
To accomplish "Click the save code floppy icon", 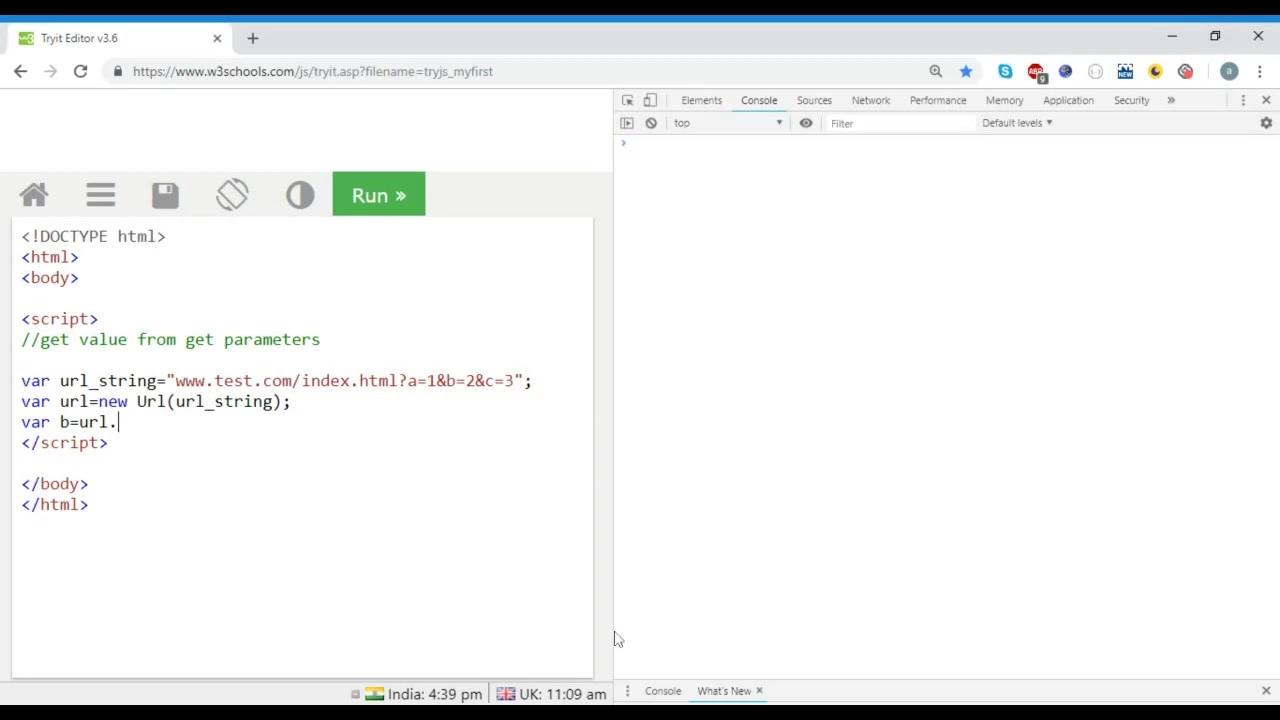I will tap(165, 195).
